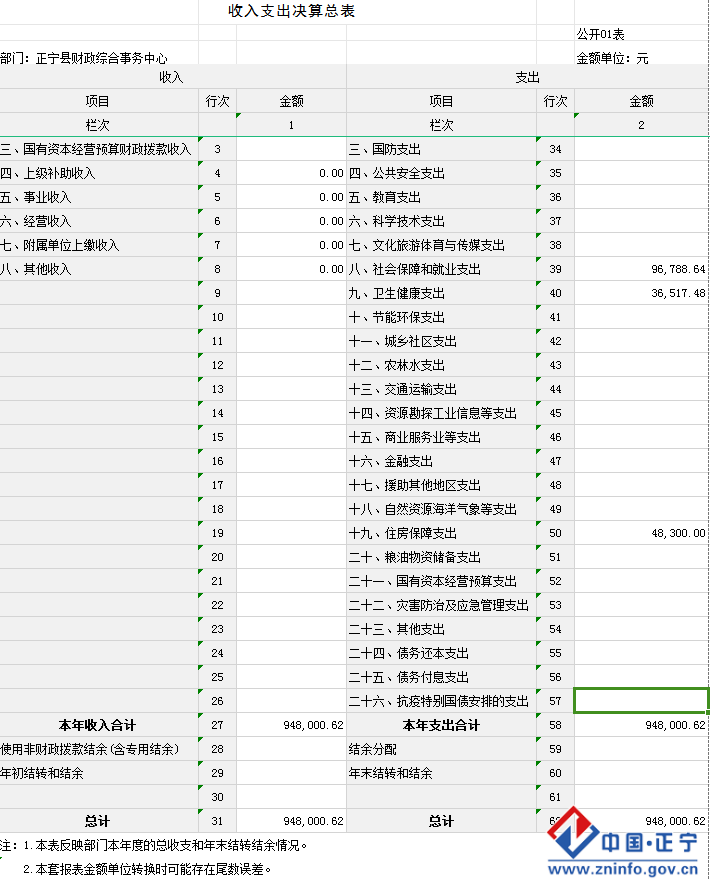Viewport: 710px width, 880px height.
Task: Click cell 六、经营收入
Action: point(99,221)
